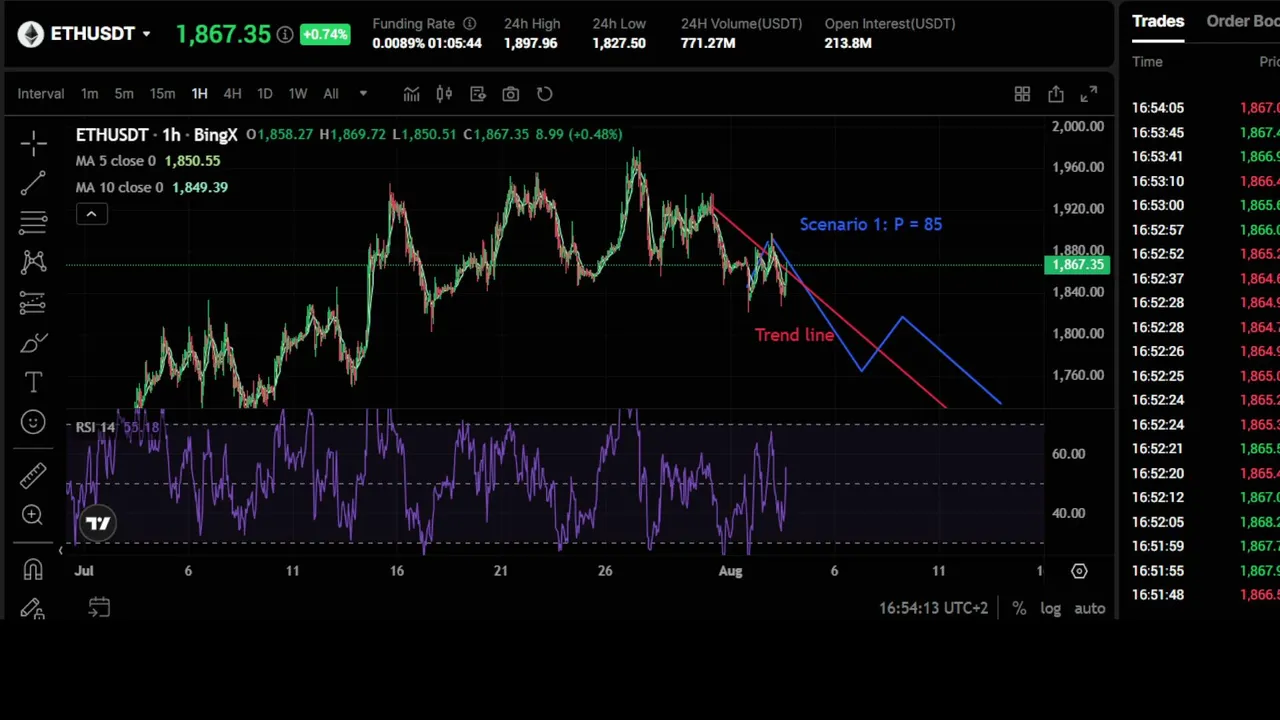Toggle log scale mode
Image resolution: width=1280 pixels, height=720 pixels.
(1050, 608)
